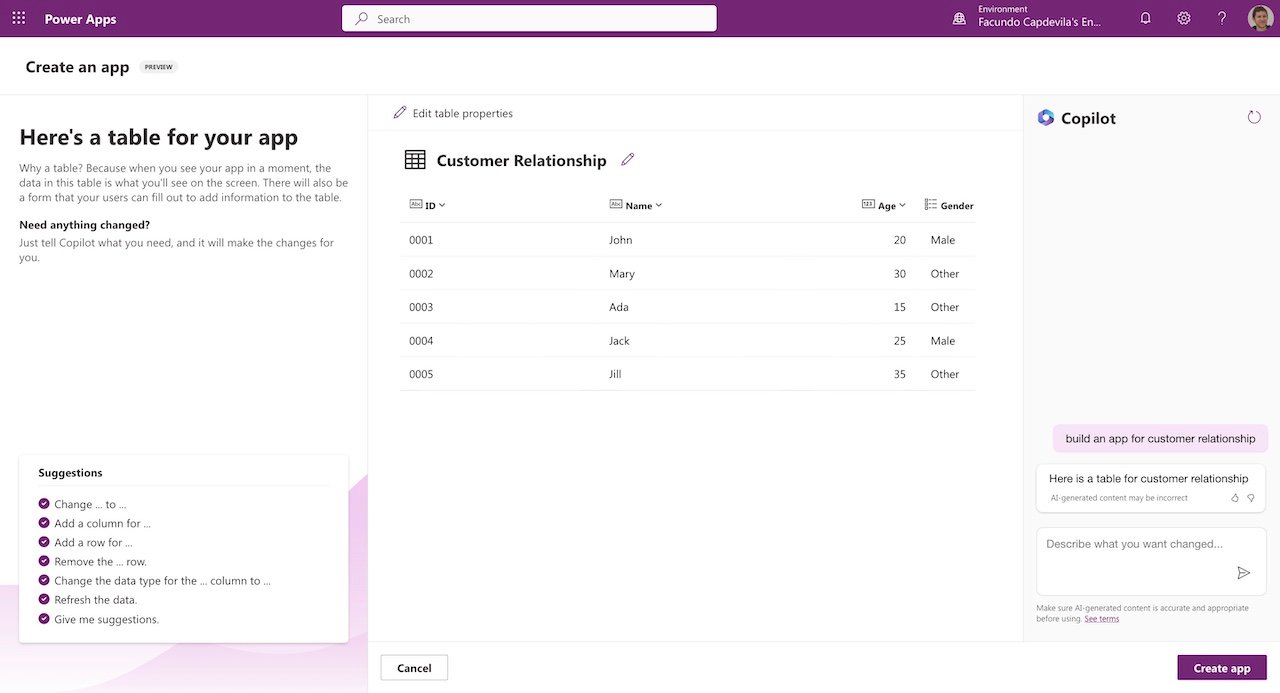Screen dimensions: 1280x693
Task: Click the help question mark icon
Action: pos(1221,19)
